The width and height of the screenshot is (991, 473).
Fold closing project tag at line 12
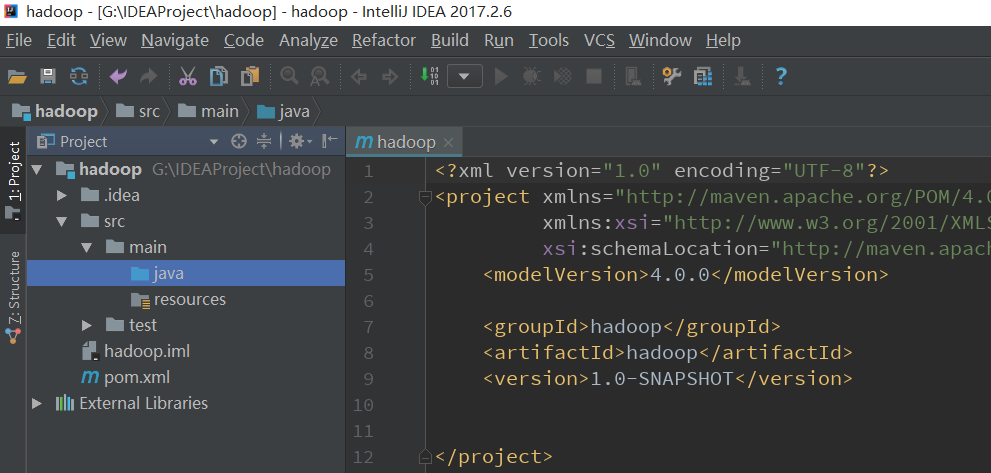click(x=425, y=457)
